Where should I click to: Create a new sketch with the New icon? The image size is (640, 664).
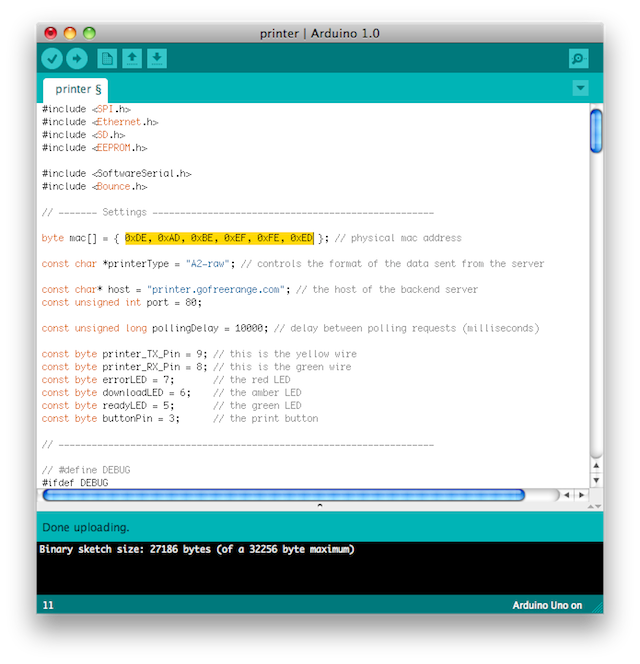(x=107, y=58)
